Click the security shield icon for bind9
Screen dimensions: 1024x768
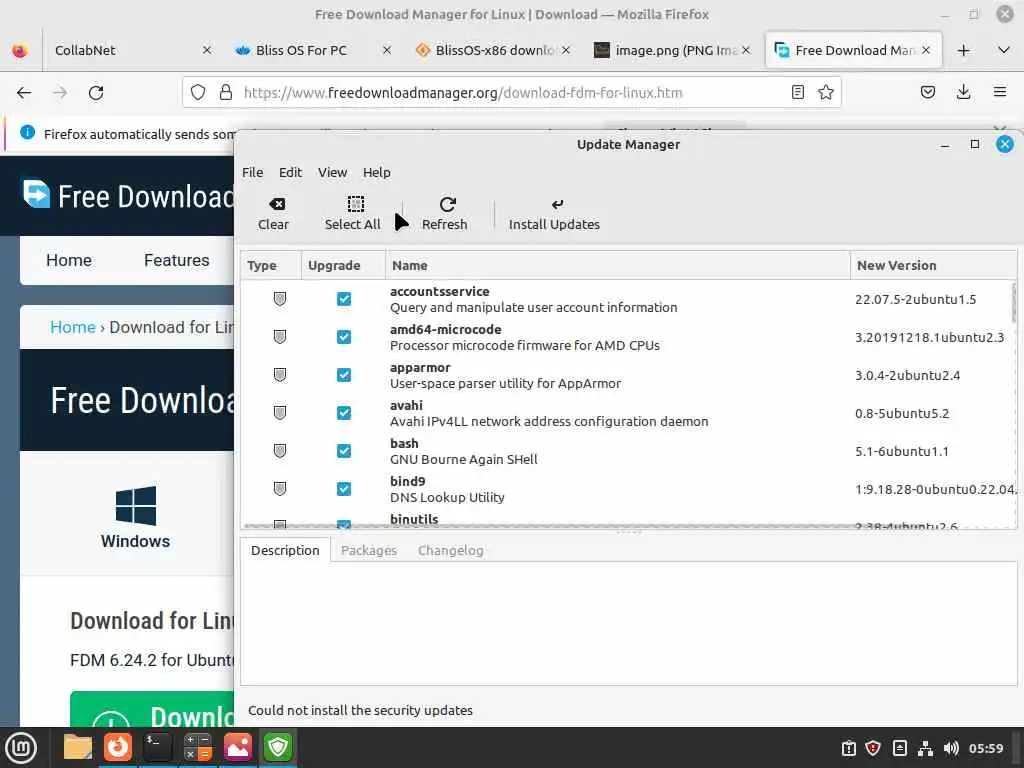(280, 488)
